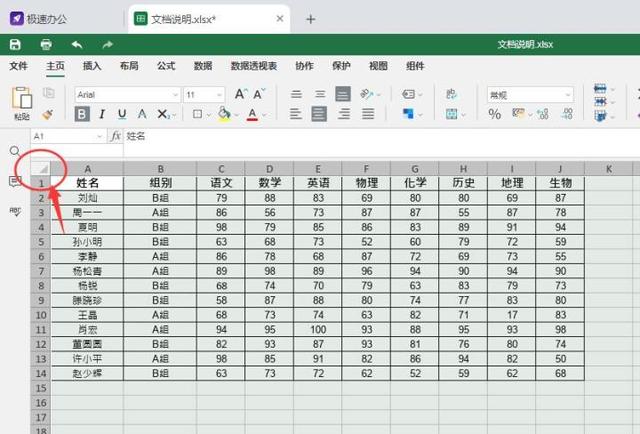This screenshot has width=640, height=434.
Task: Open the 极速办公 home tab
Action: 38,19
